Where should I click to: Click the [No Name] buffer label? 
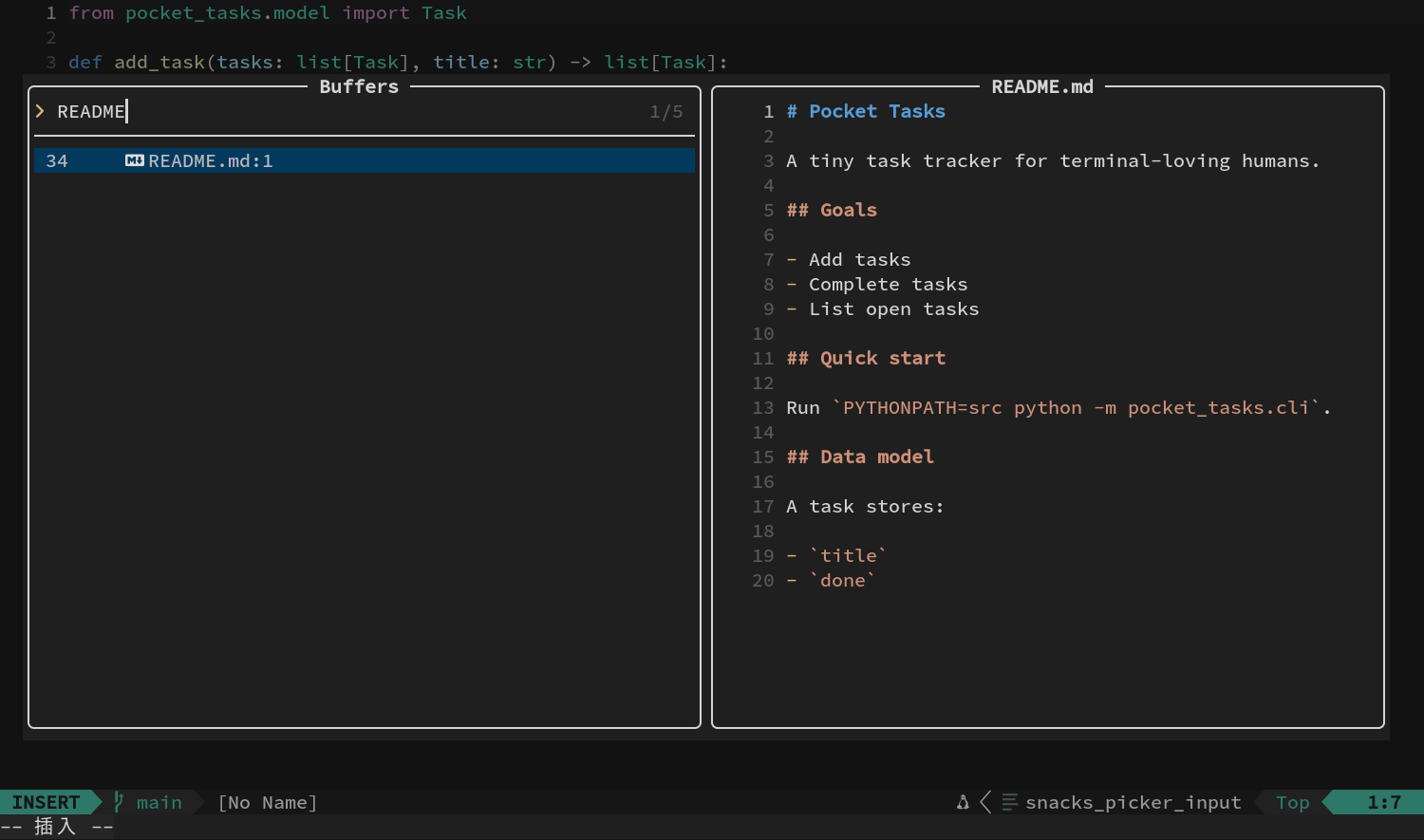(268, 802)
